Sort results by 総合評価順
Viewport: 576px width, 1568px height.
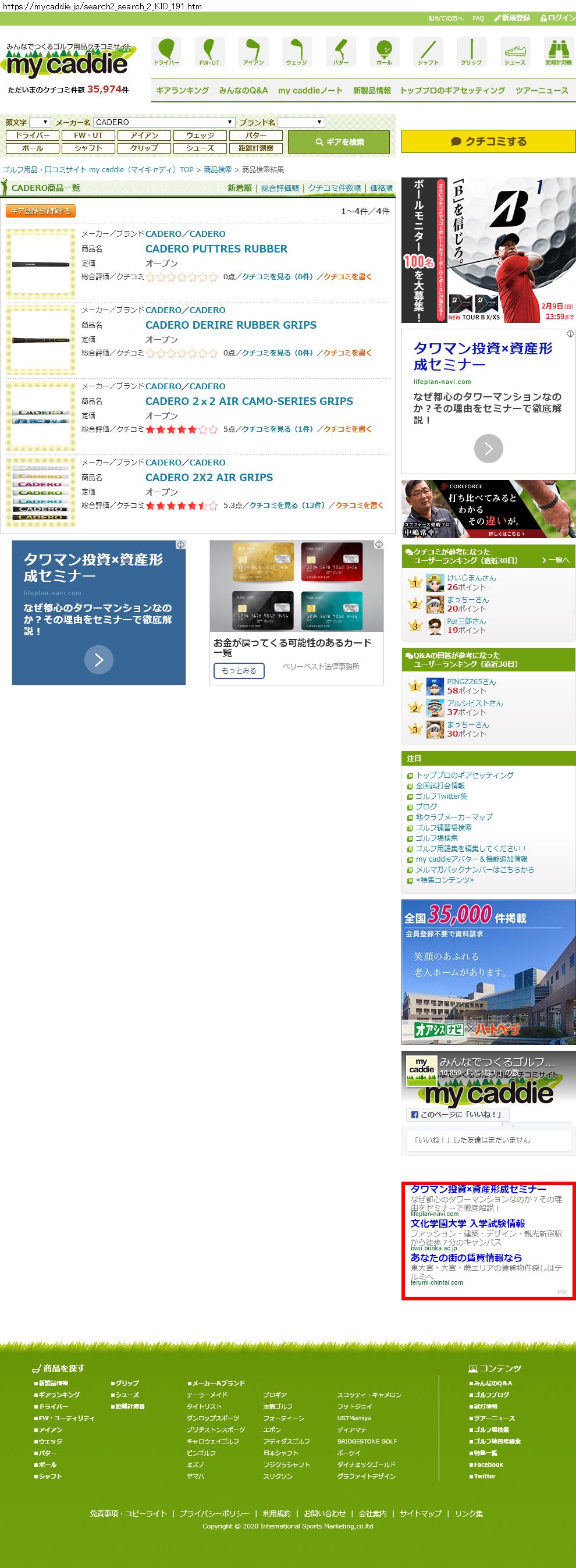pos(280,188)
